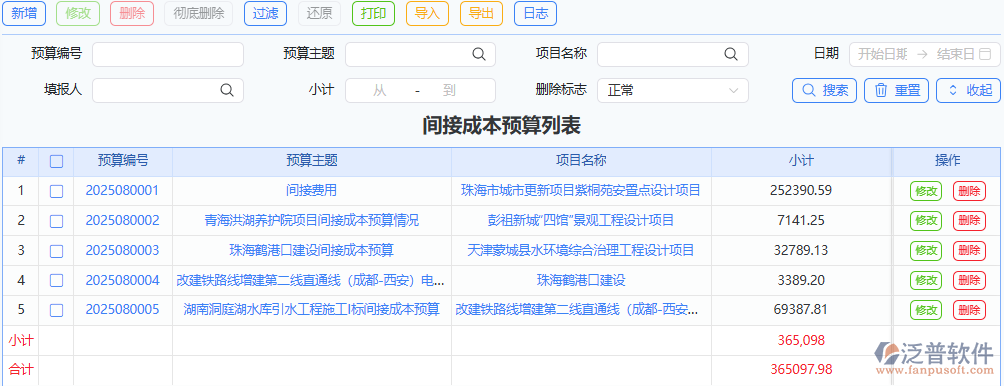This screenshot has height=386, width=1004.
Task: Click the 修改 toolbar button
Action: (x=78, y=13)
